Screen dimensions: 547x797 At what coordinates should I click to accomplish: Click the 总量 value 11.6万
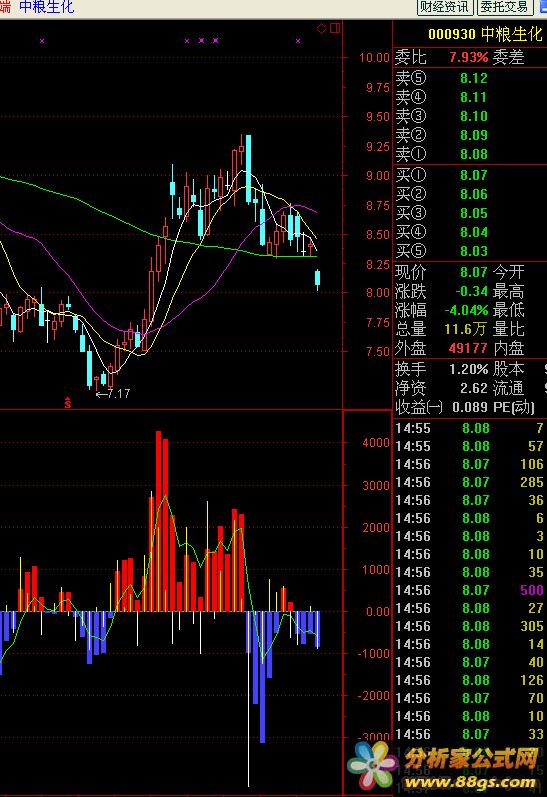(465, 329)
